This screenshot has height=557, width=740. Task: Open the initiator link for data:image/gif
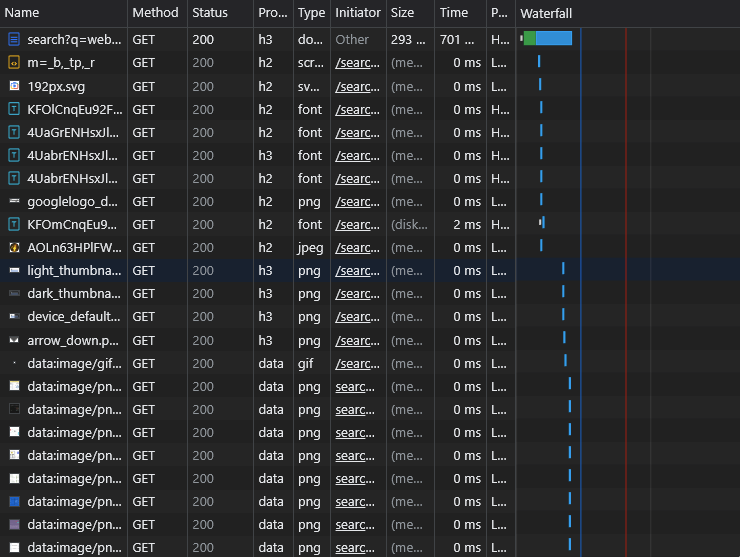[357, 363]
